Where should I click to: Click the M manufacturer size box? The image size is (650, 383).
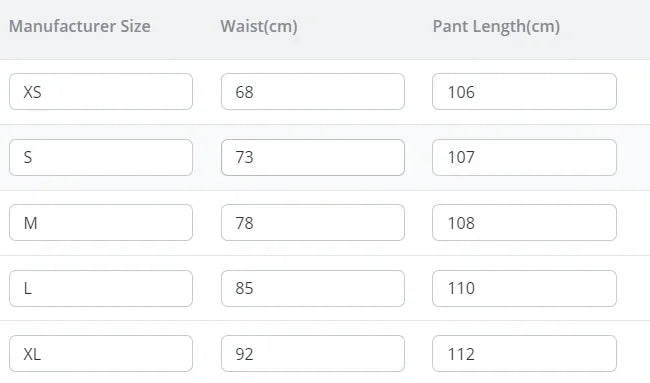(x=101, y=223)
